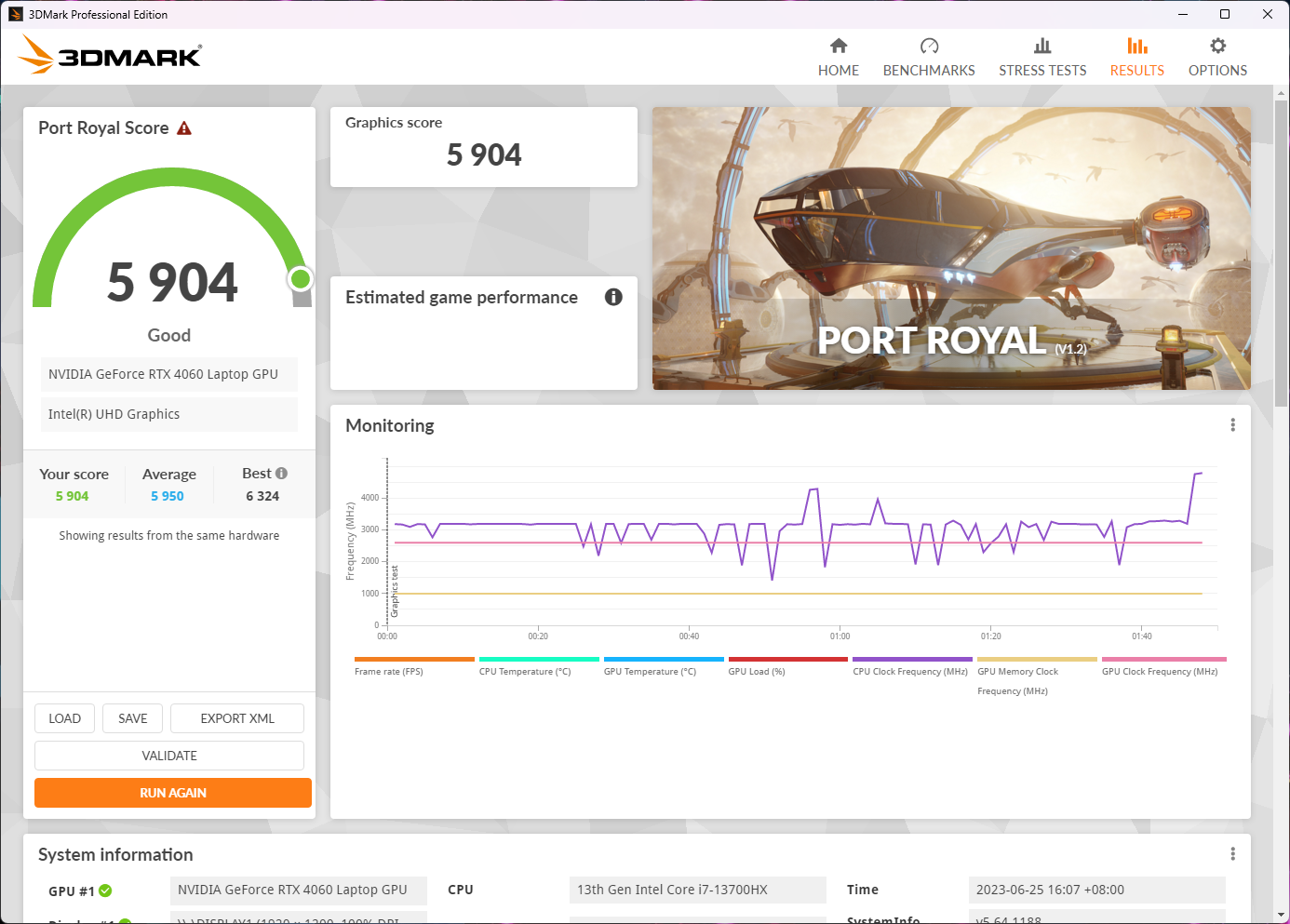Image resolution: width=1290 pixels, height=924 pixels.
Task: Toggle CPU Clock Frequency legend series
Action: pos(910,671)
